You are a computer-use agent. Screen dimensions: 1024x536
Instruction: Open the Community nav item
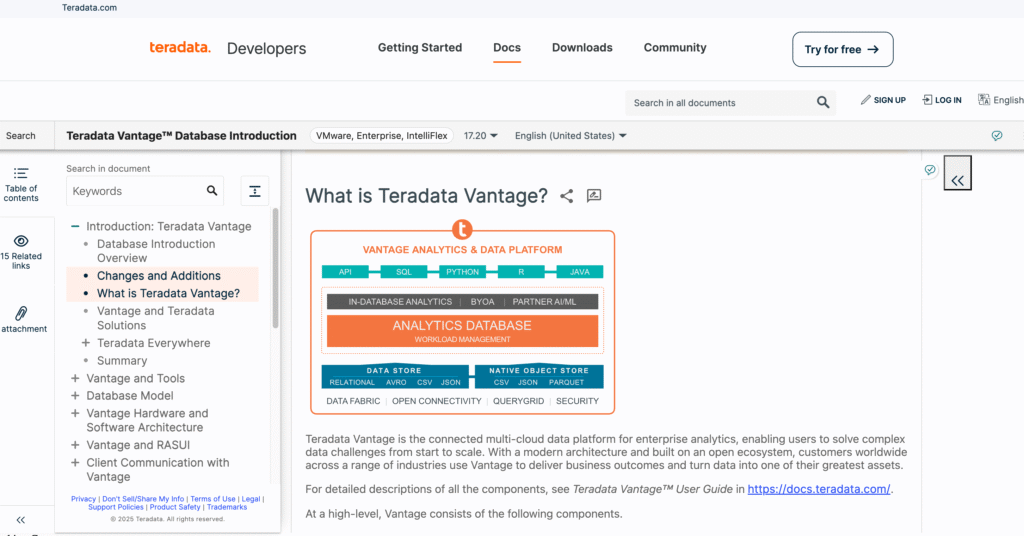click(675, 48)
